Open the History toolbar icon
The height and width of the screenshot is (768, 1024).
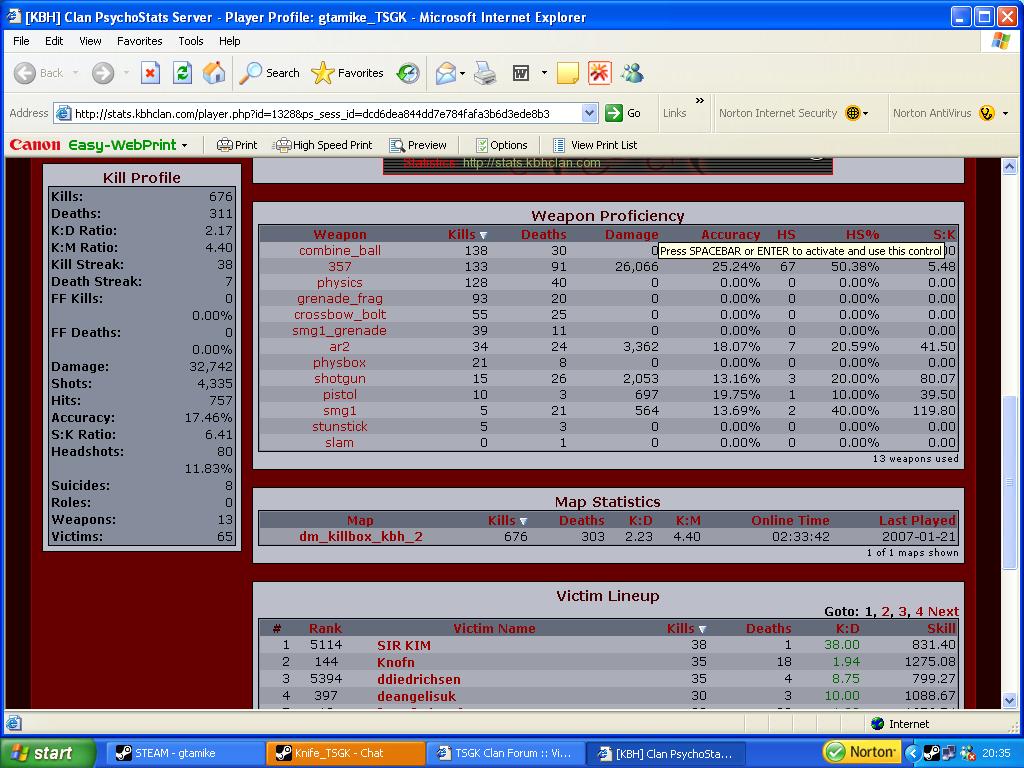(408, 73)
